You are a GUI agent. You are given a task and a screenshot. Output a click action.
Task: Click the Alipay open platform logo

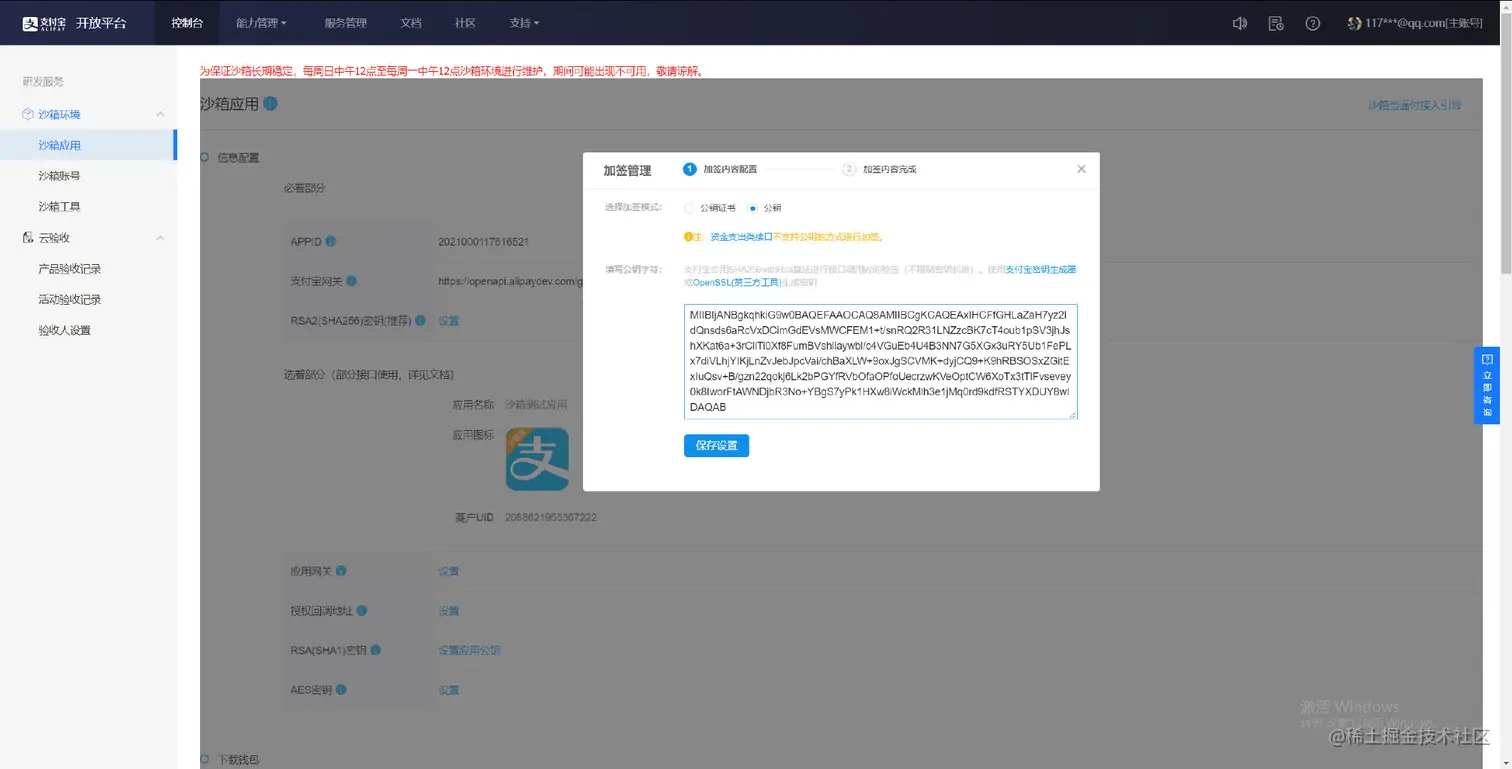pyautogui.click(x=75, y=23)
